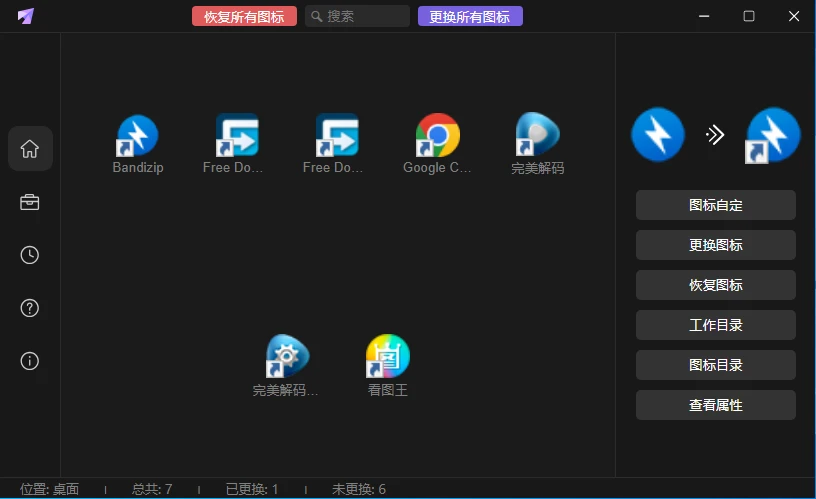This screenshot has width=816, height=499.
Task: Select the second Free Do... shortcut icon
Action: (x=337, y=135)
